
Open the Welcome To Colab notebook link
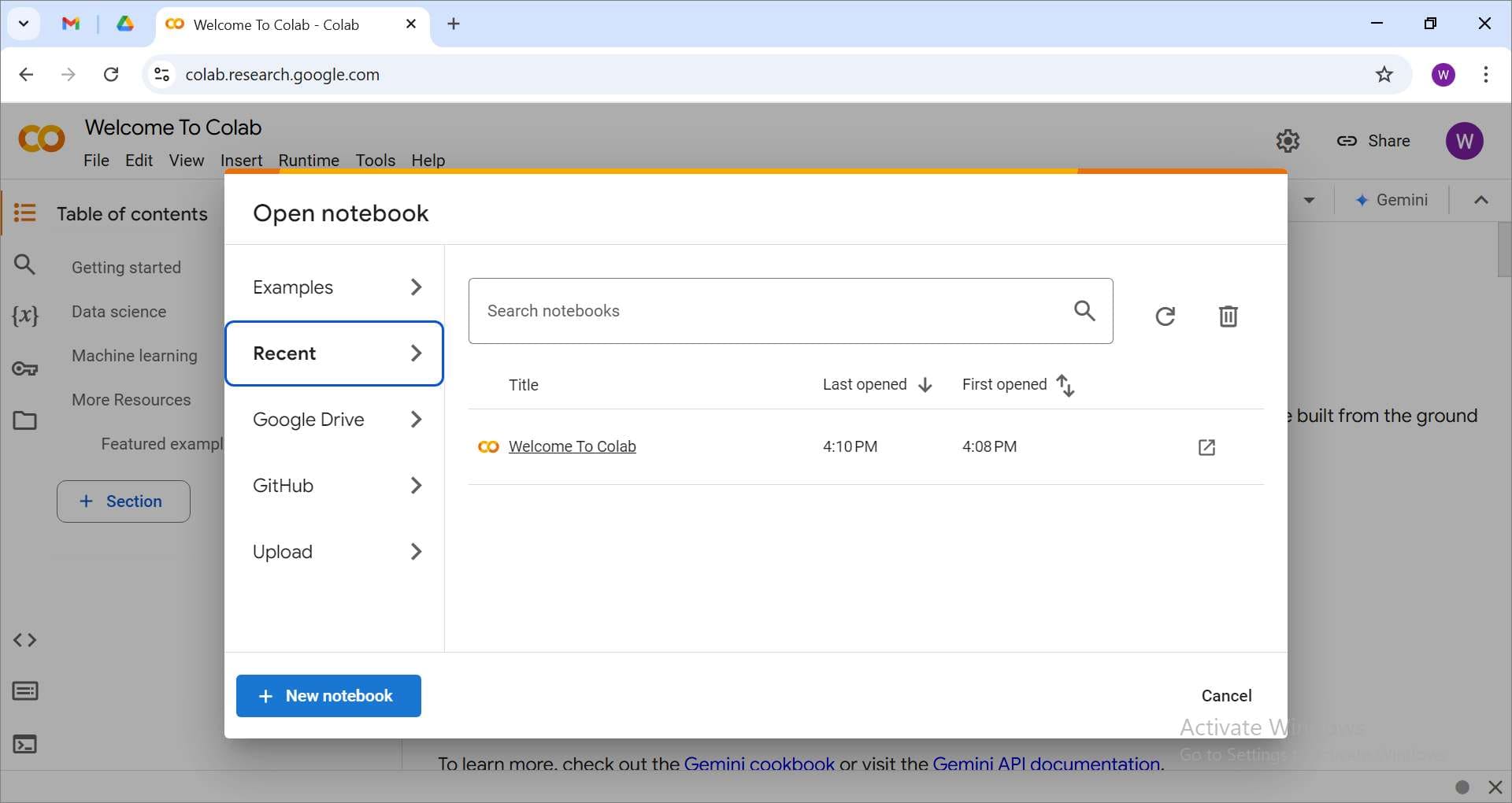click(573, 446)
